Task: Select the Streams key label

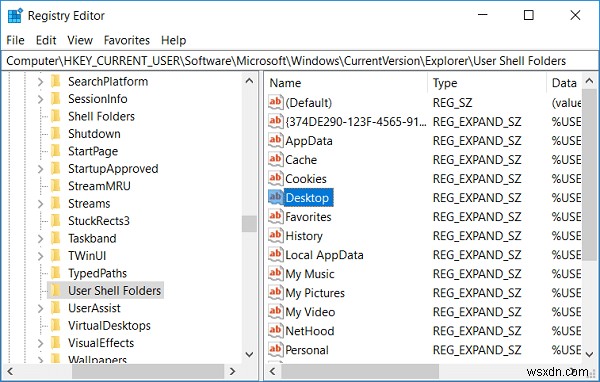Action: (89, 204)
